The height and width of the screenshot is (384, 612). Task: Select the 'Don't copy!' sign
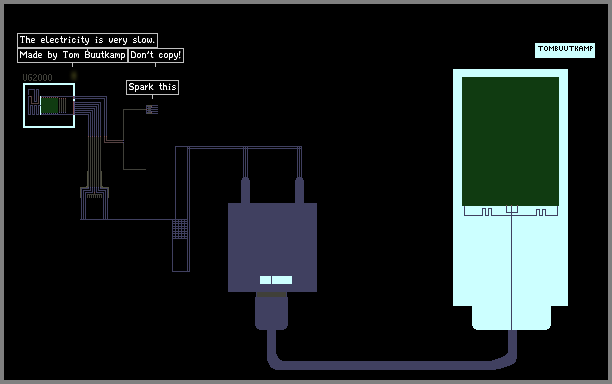pos(156,55)
